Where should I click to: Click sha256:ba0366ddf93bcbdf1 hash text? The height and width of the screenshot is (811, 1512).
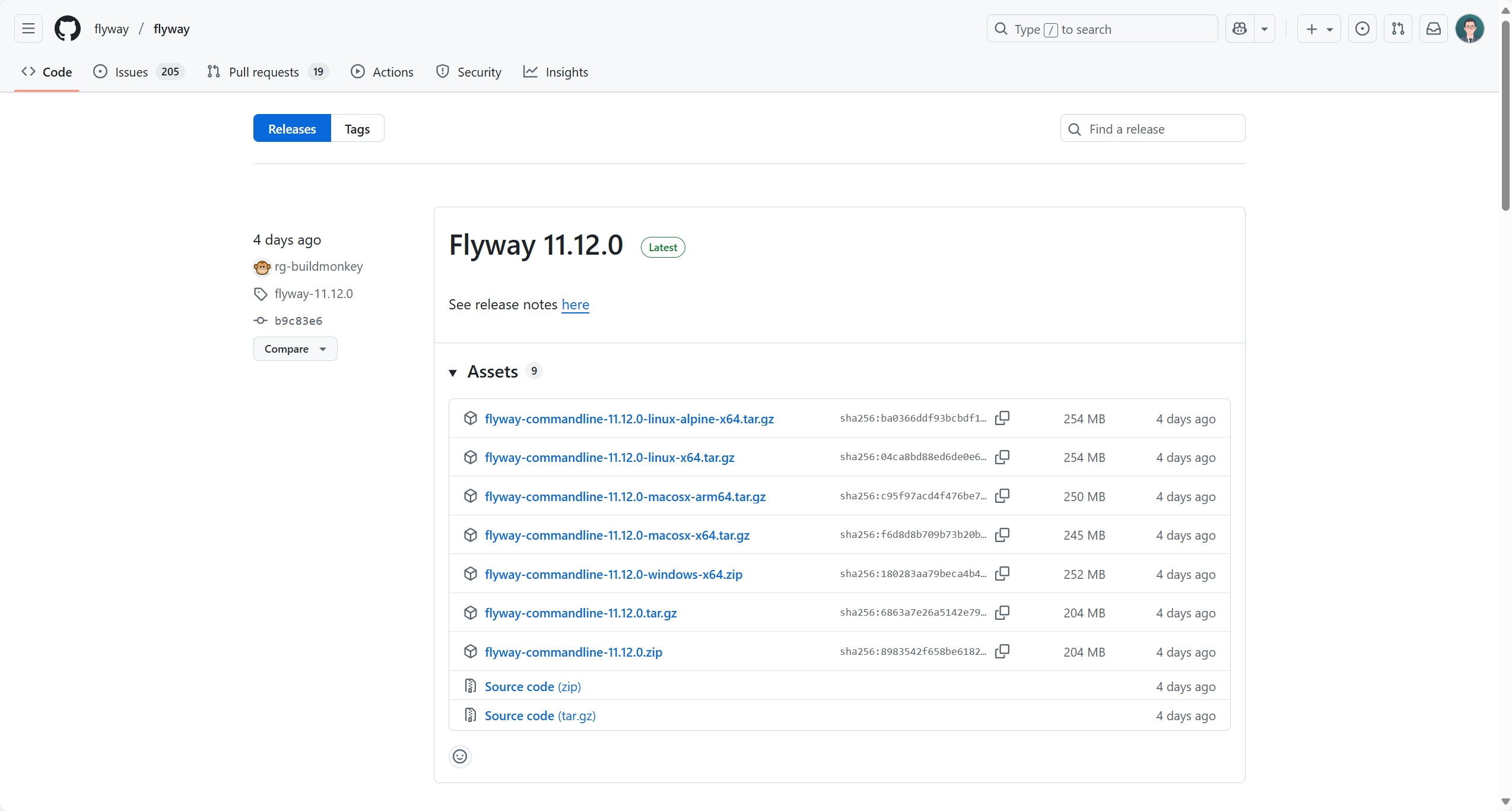point(913,418)
